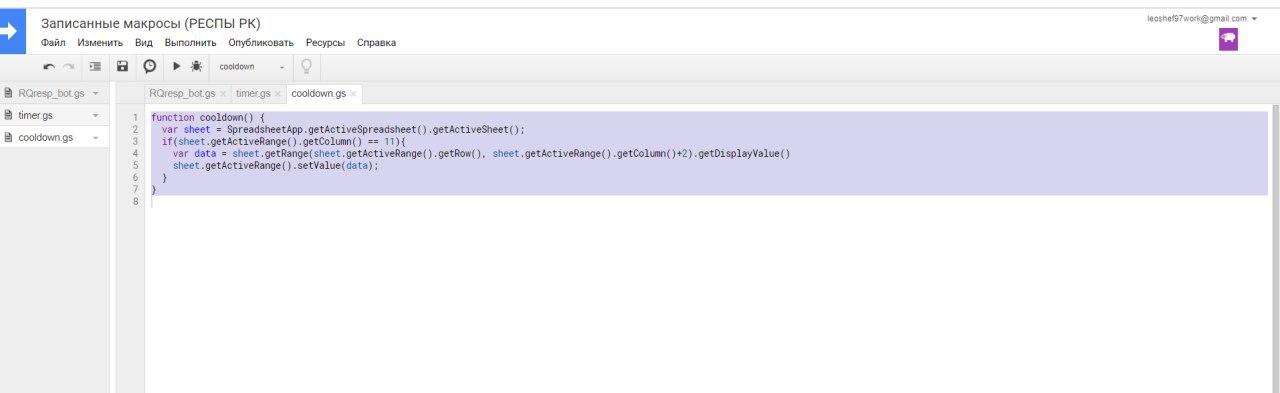The width and height of the screenshot is (1280, 393).
Task: Select timer.gs in the file sidebar
Action: click(36, 115)
